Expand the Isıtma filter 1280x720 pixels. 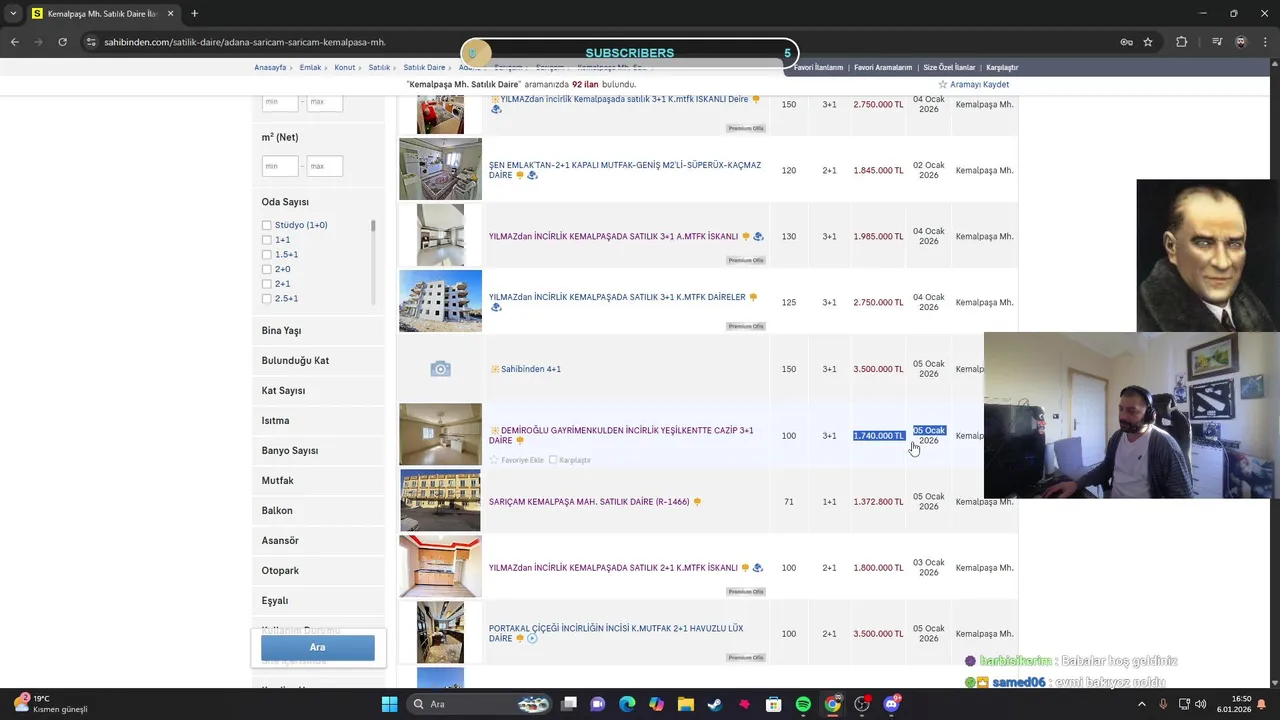(x=318, y=421)
